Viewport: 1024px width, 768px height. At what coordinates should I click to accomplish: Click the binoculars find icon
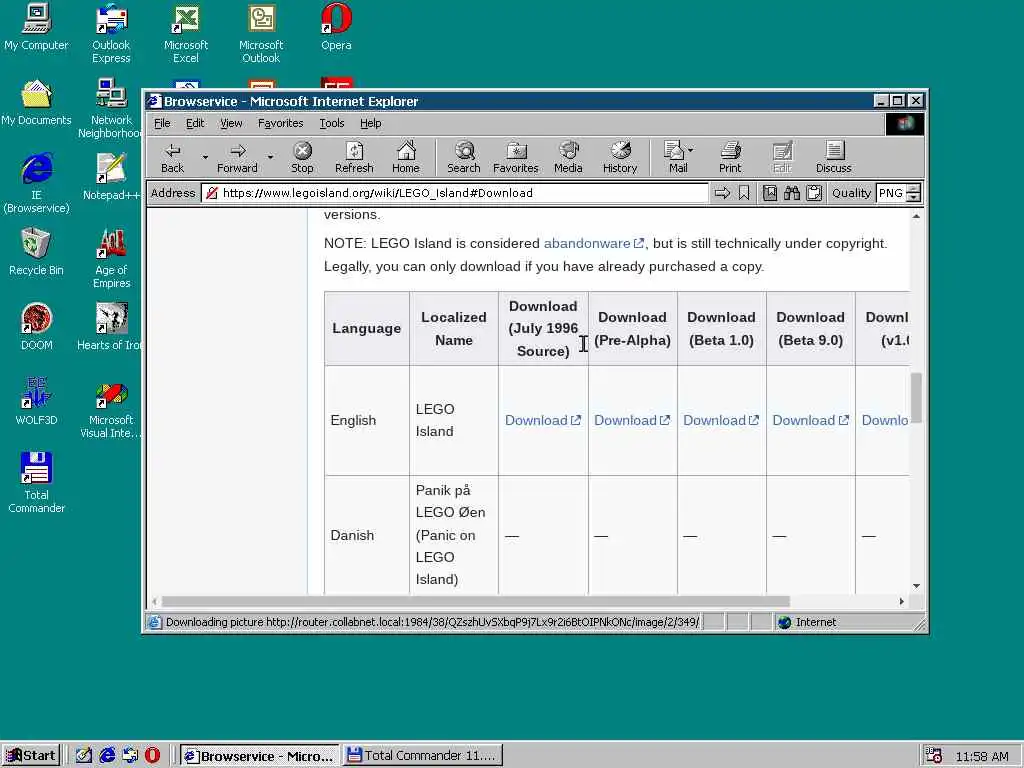click(792, 193)
